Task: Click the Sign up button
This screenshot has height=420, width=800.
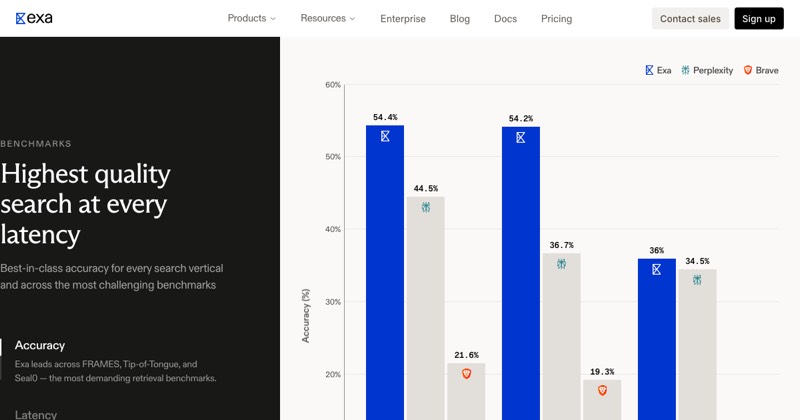Action: click(759, 19)
